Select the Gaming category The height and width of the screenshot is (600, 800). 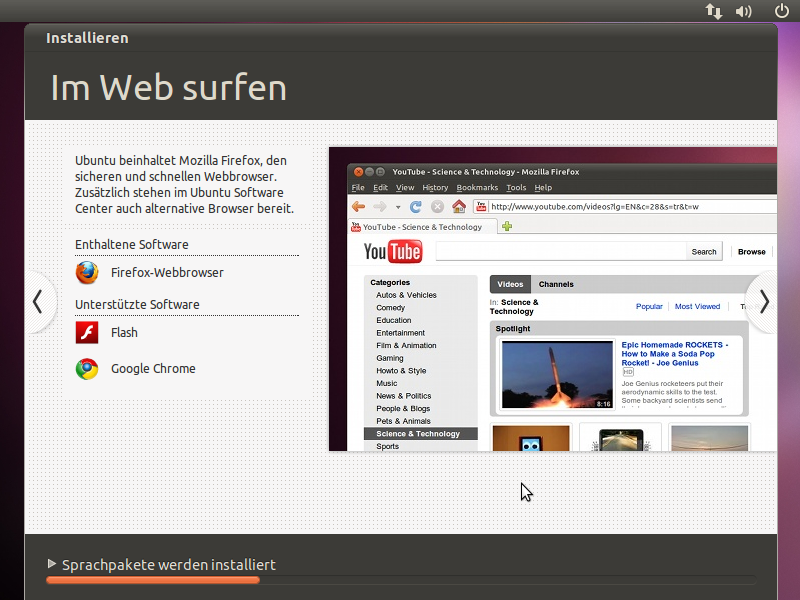390,358
